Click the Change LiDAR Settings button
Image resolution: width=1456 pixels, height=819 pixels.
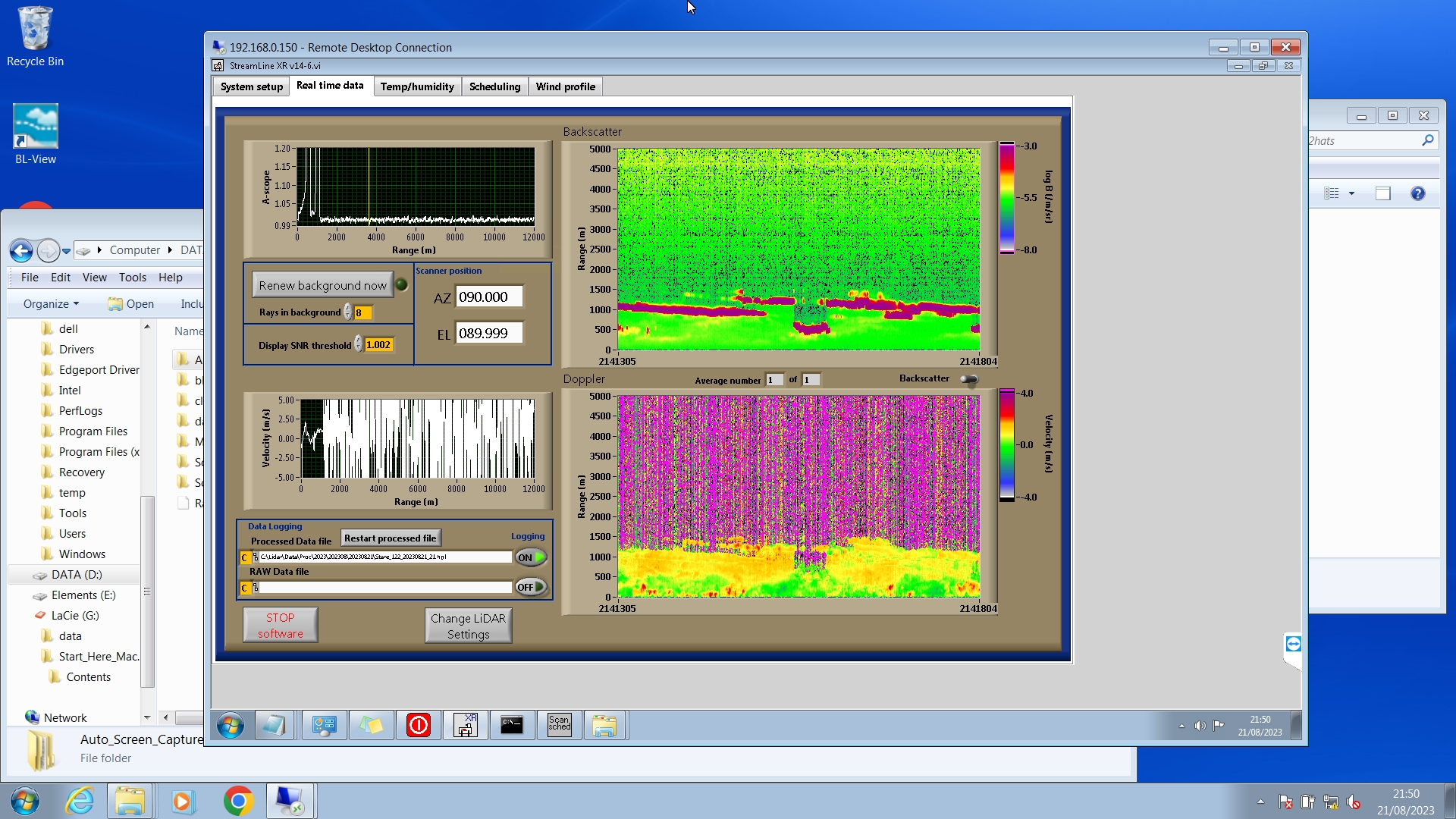[x=468, y=626]
